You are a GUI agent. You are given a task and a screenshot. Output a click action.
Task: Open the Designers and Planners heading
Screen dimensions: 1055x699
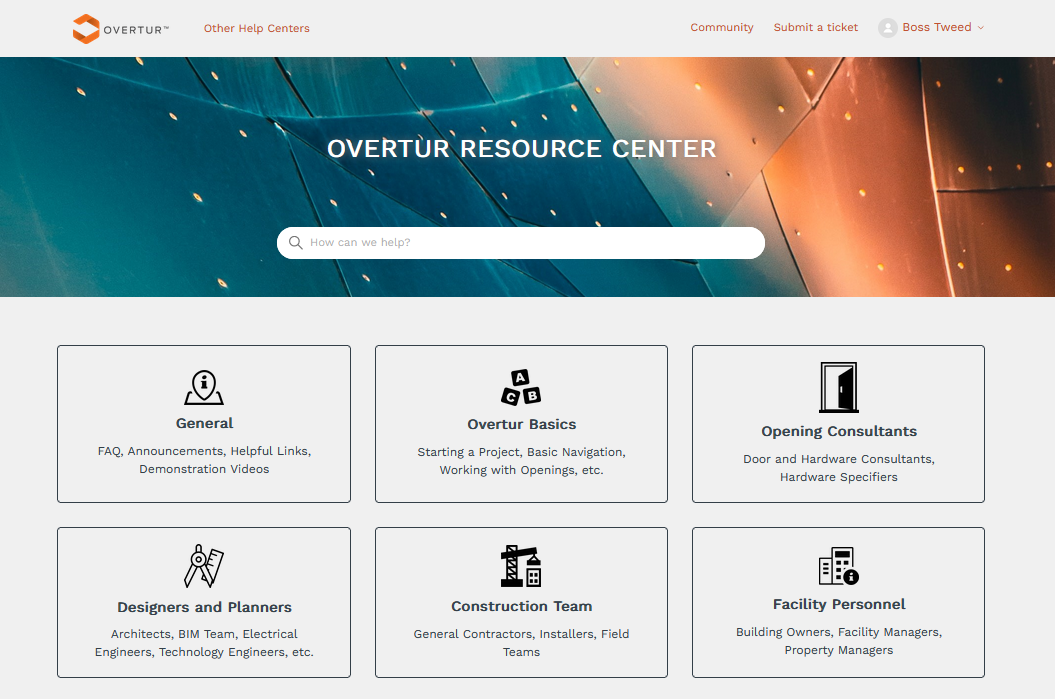point(205,608)
